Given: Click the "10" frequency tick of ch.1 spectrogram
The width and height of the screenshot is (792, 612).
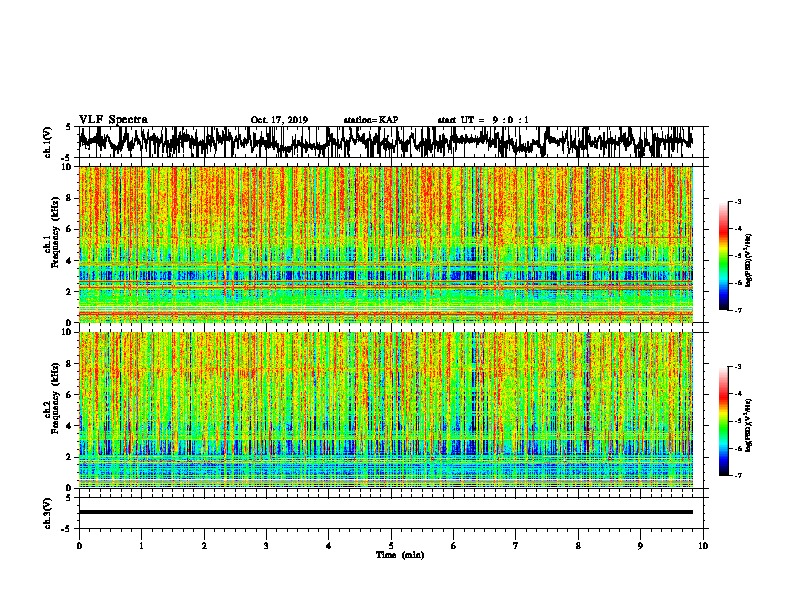Looking at the screenshot, I should [x=68, y=167].
